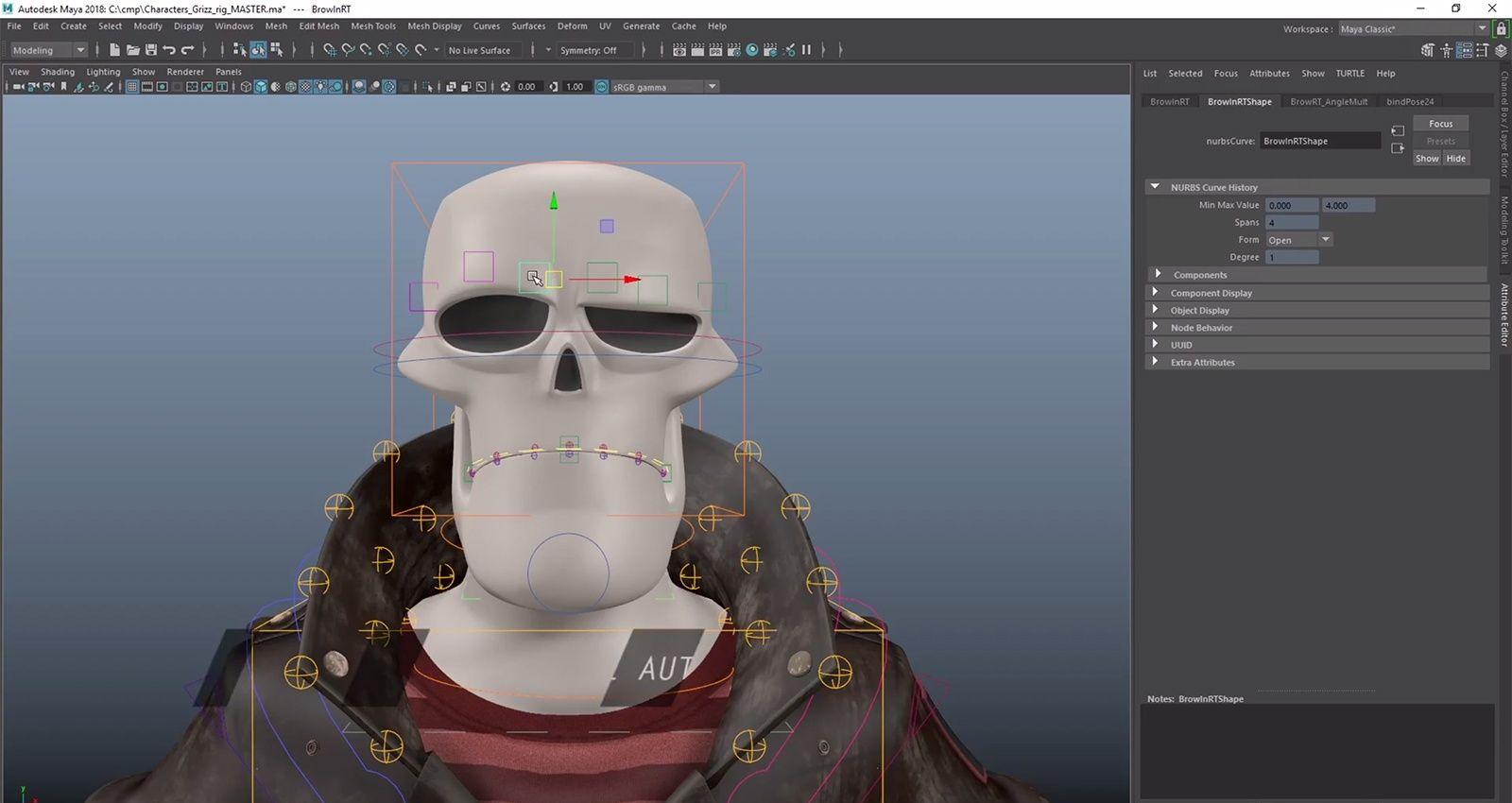Toggle viewport film gate icon

pos(147,87)
